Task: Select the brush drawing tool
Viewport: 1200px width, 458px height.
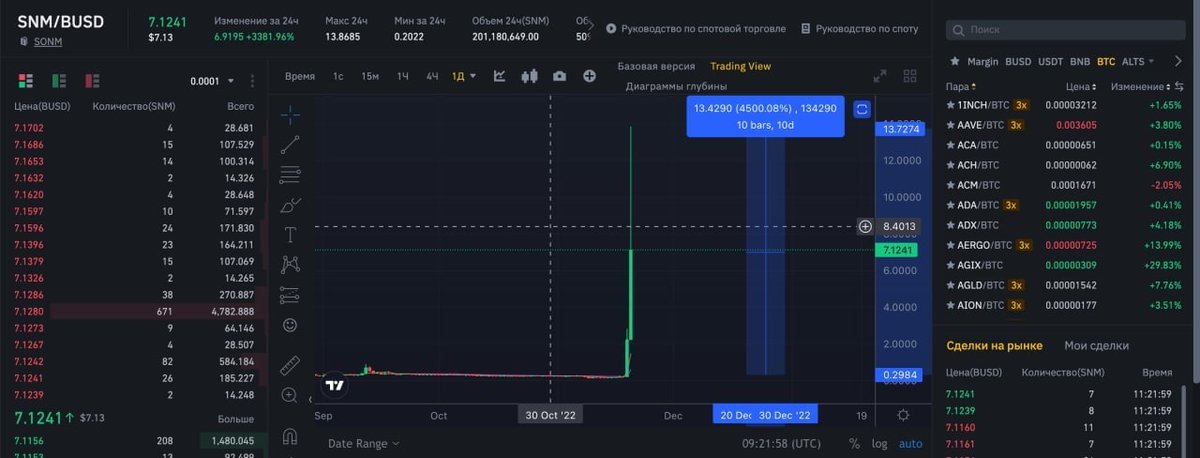Action: (x=290, y=206)
